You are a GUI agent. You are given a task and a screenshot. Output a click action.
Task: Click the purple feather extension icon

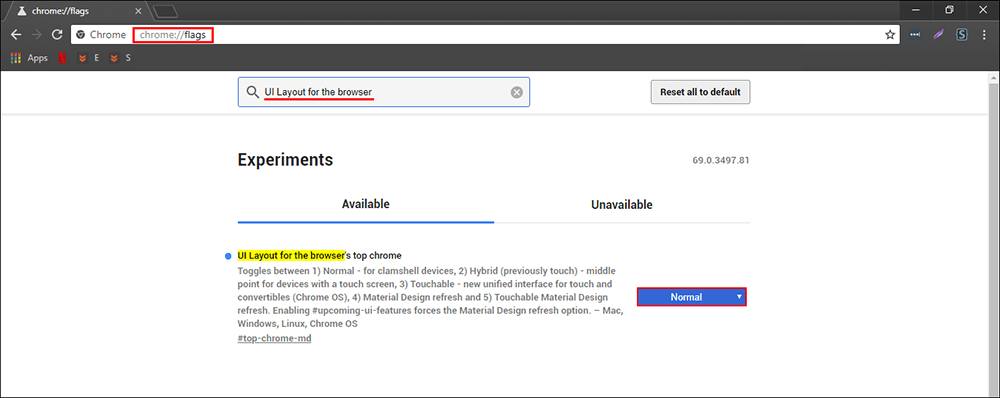(x=938, y=35)
